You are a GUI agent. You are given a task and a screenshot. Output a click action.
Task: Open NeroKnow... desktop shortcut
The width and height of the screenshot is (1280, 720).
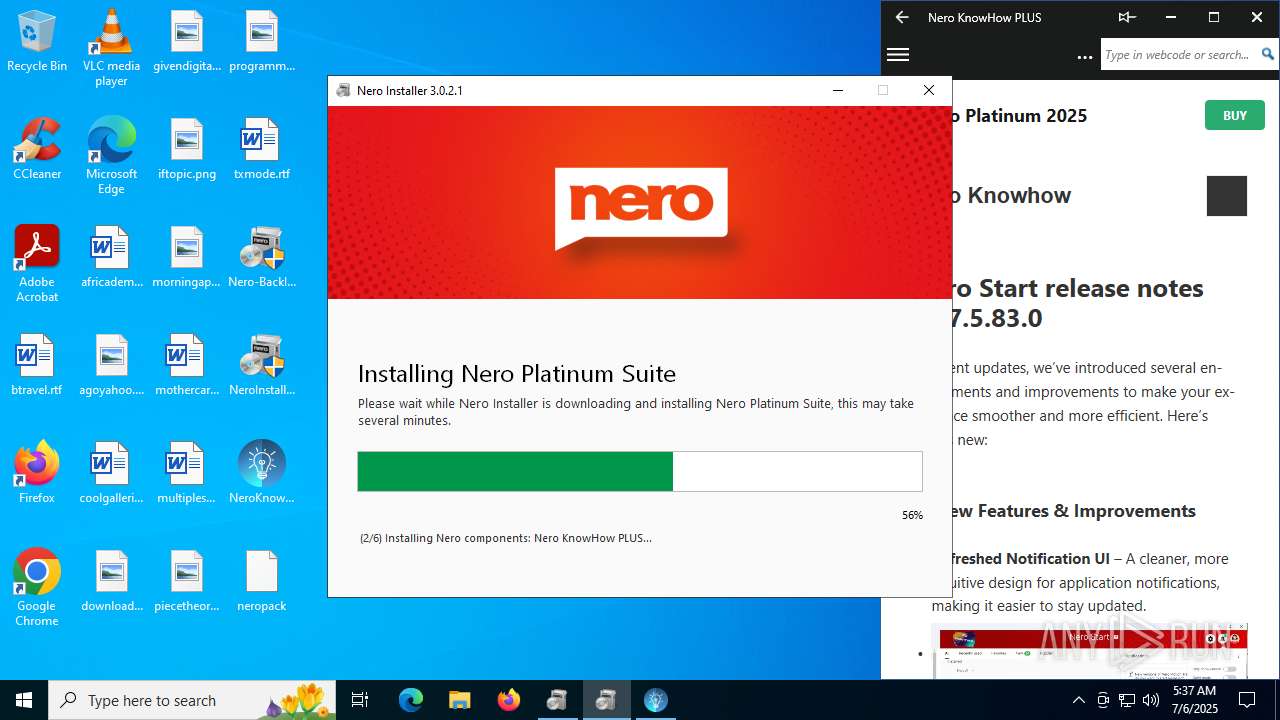(262, 472)
